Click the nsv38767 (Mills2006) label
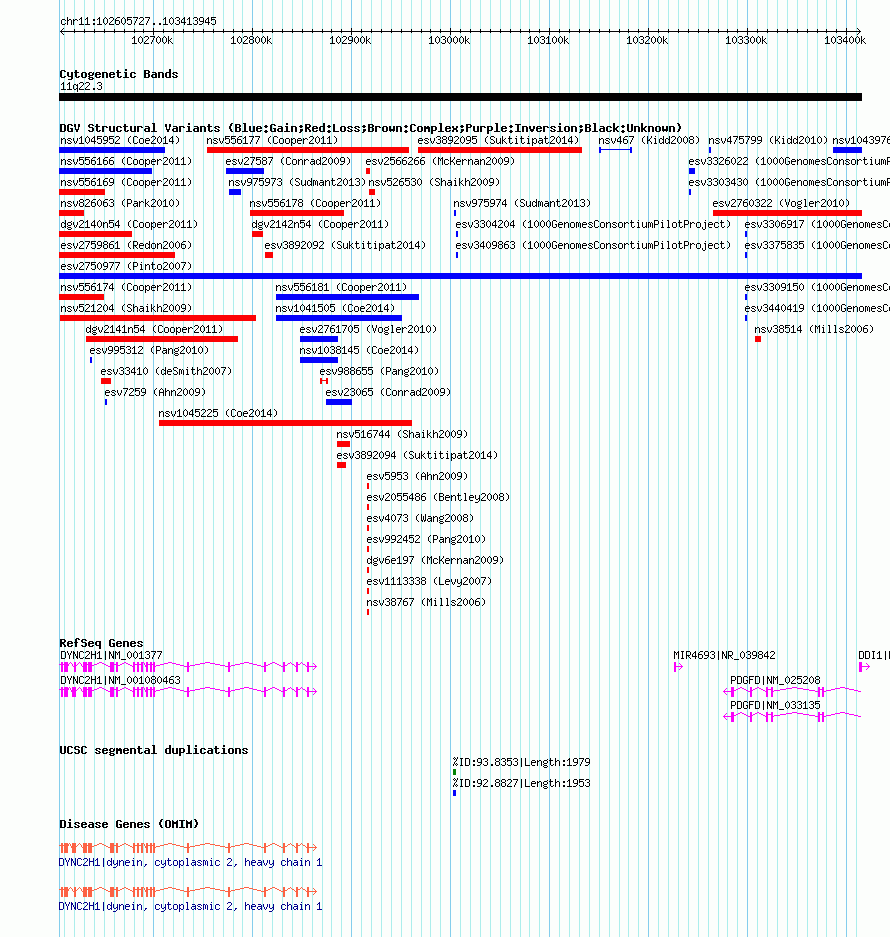Viewport: 890px width, 937px height. (426, 602)
